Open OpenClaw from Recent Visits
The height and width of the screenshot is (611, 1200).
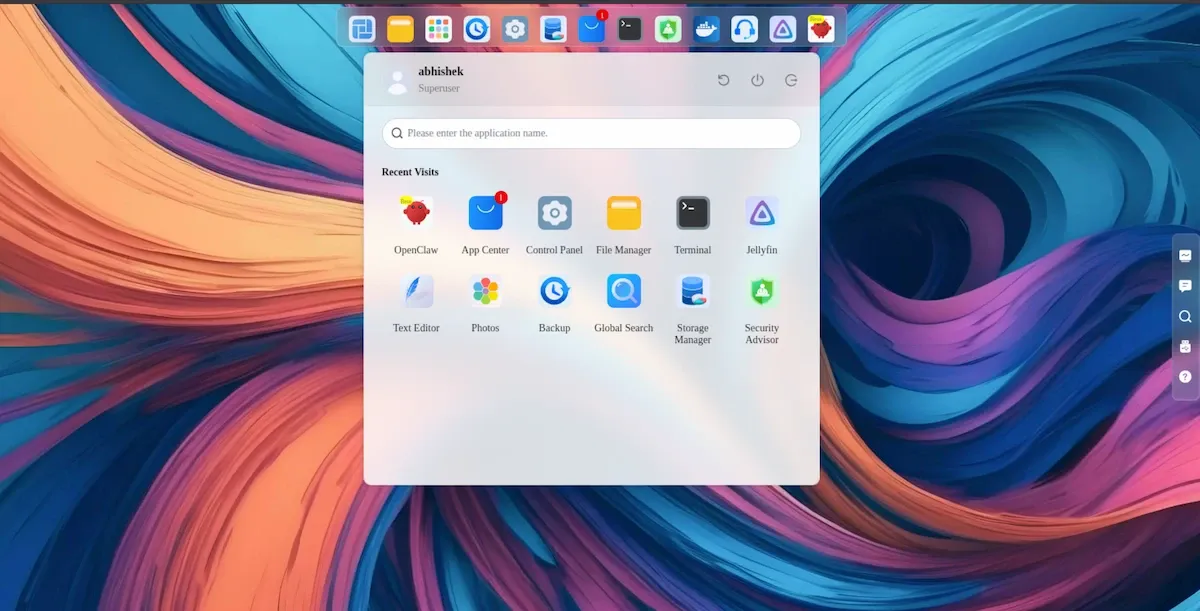coord(416,213)
